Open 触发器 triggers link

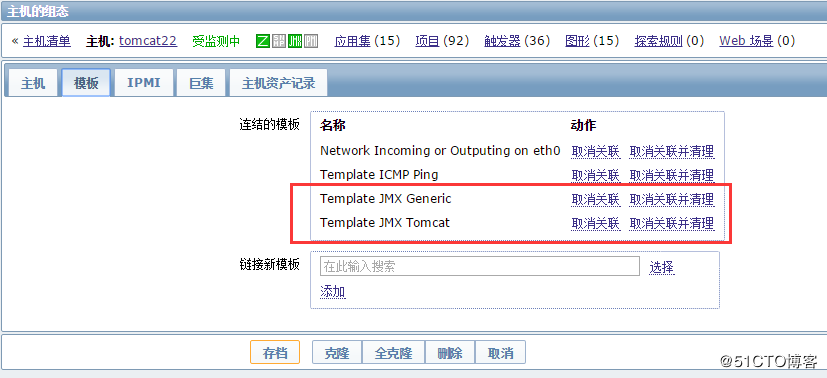[x=502, y=41]
